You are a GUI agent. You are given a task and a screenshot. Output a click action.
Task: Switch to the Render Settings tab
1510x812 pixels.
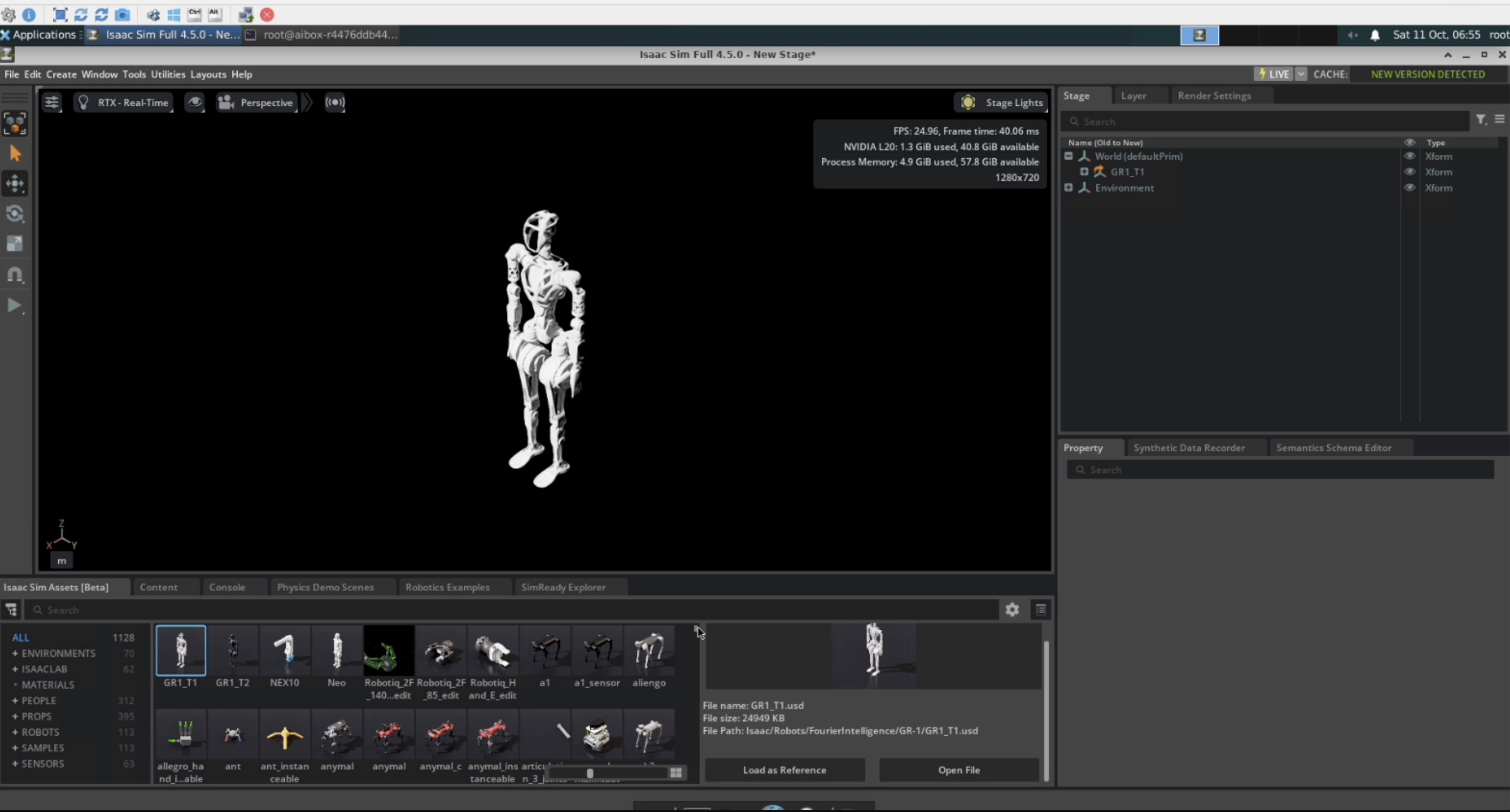(1214, 96)
